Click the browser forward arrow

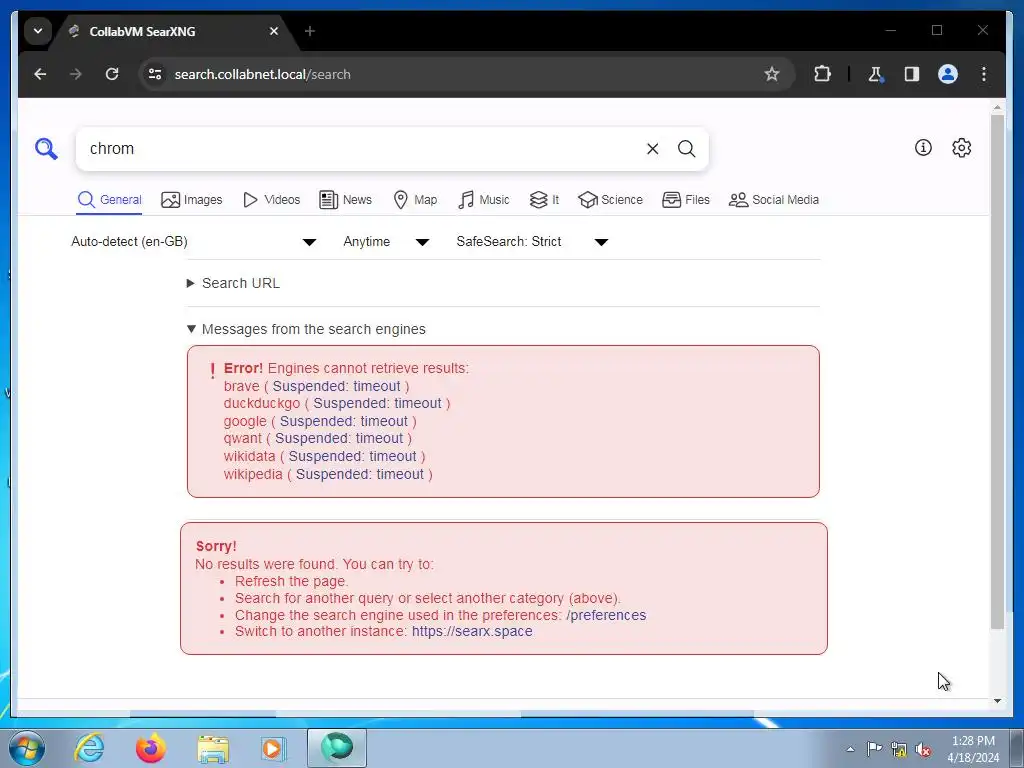point(76,74)
